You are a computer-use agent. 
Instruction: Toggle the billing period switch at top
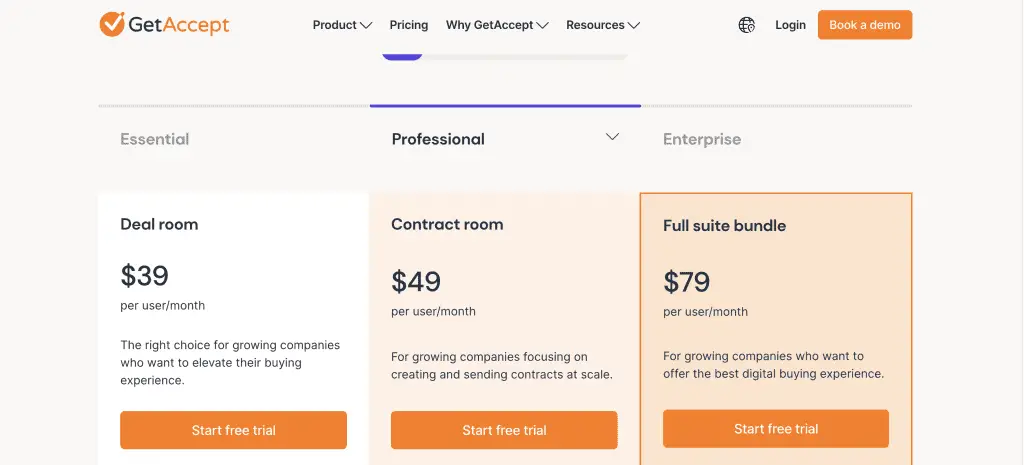(x=505, y=56)
